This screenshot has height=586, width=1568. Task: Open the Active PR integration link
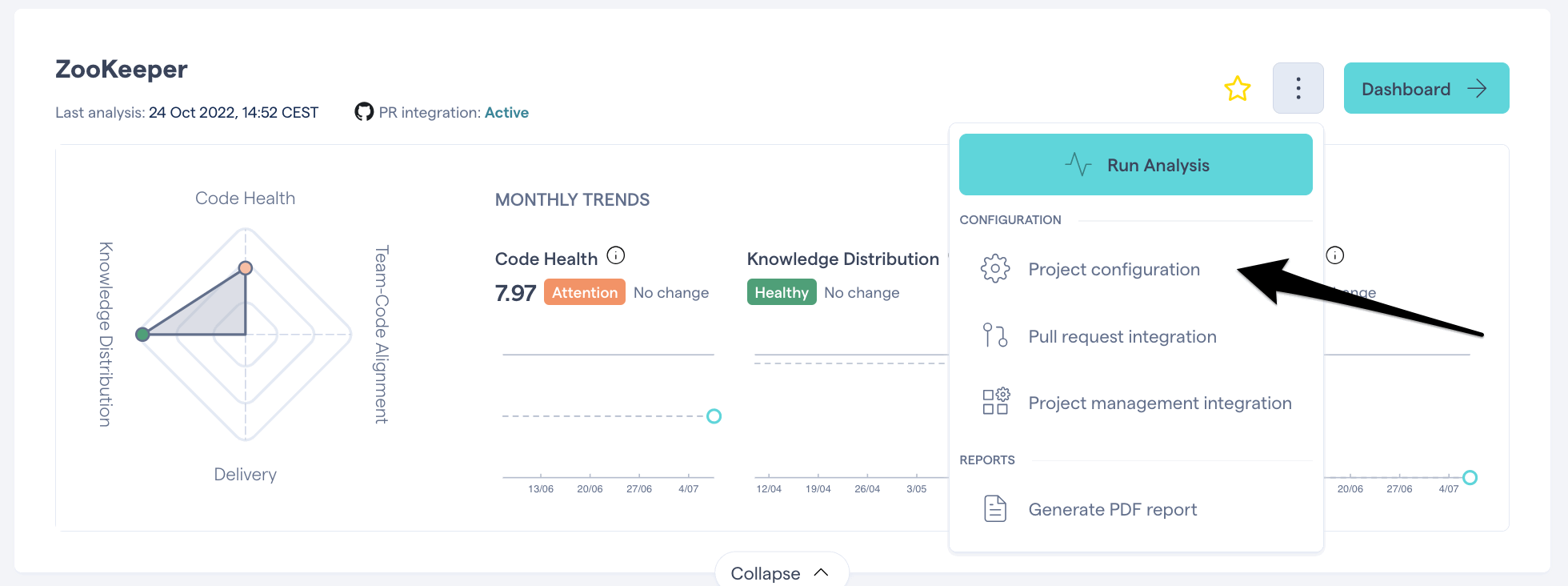[x=506, y=113]
